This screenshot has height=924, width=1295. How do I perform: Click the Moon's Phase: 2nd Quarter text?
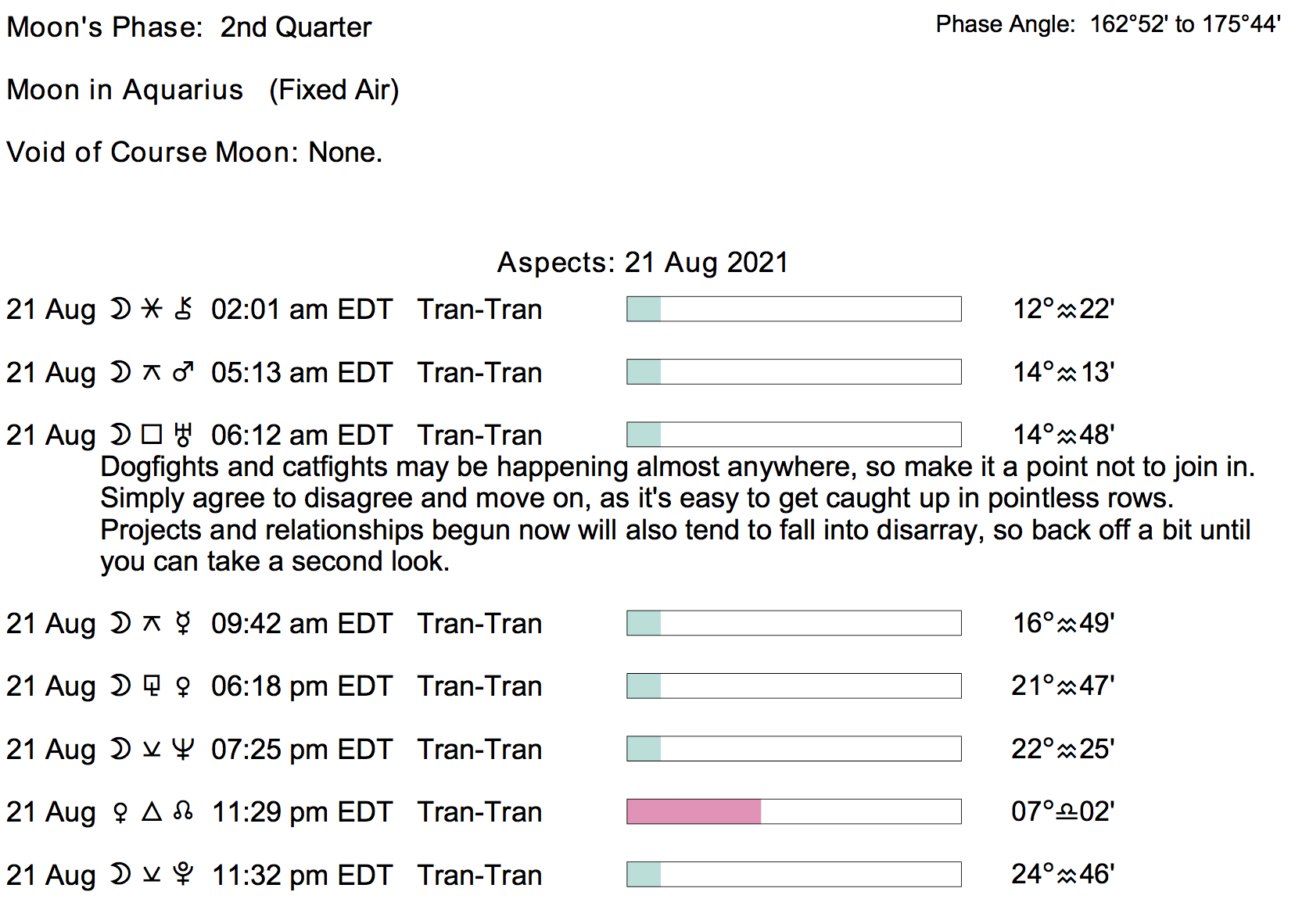(189, 27)
